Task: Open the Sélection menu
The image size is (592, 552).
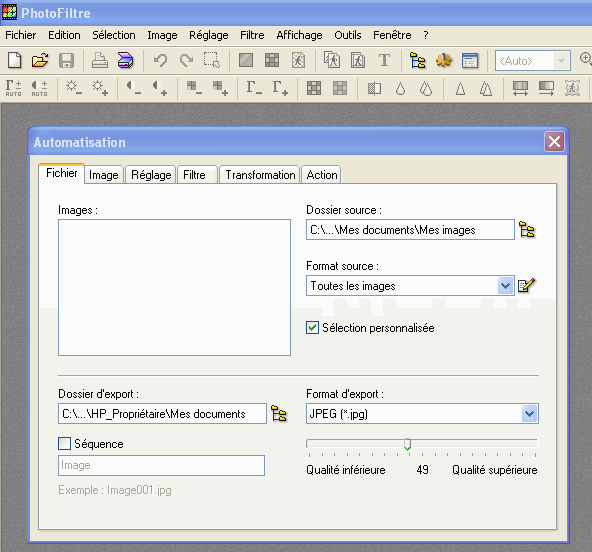Action: tap(114, 35)
